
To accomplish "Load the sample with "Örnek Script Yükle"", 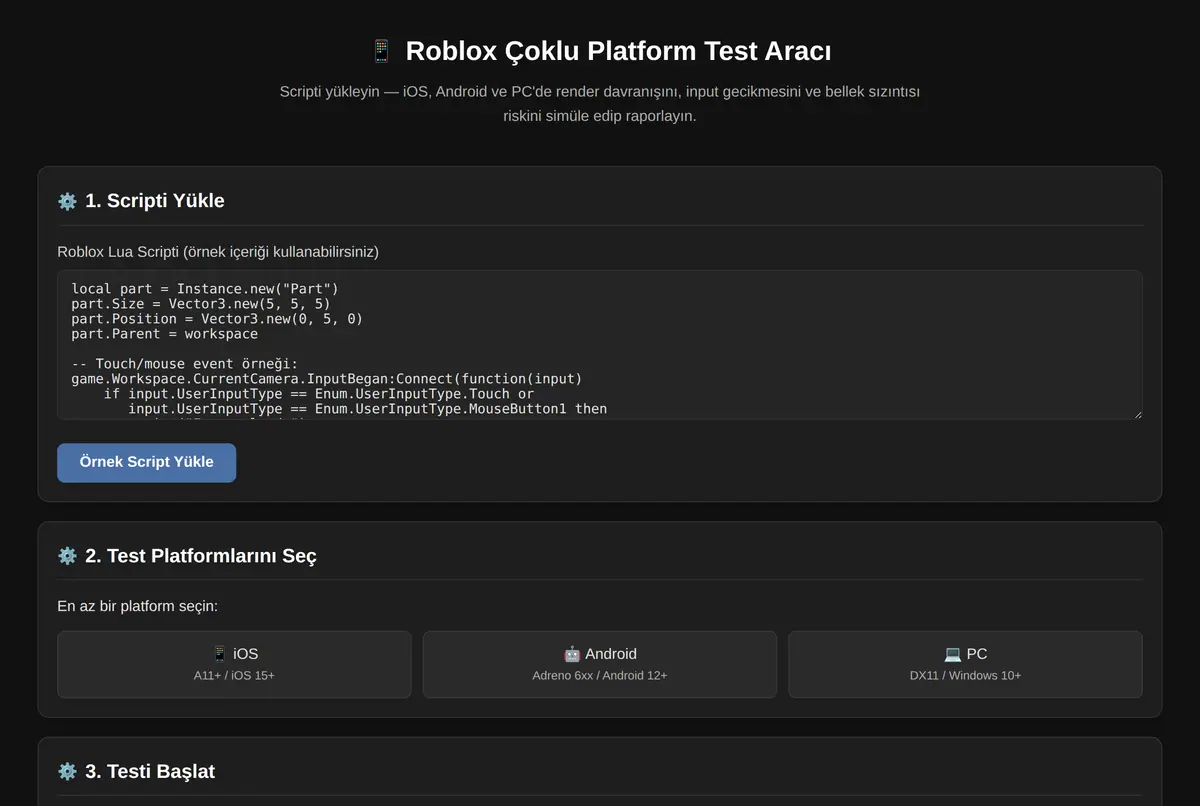I will (147, 463).
